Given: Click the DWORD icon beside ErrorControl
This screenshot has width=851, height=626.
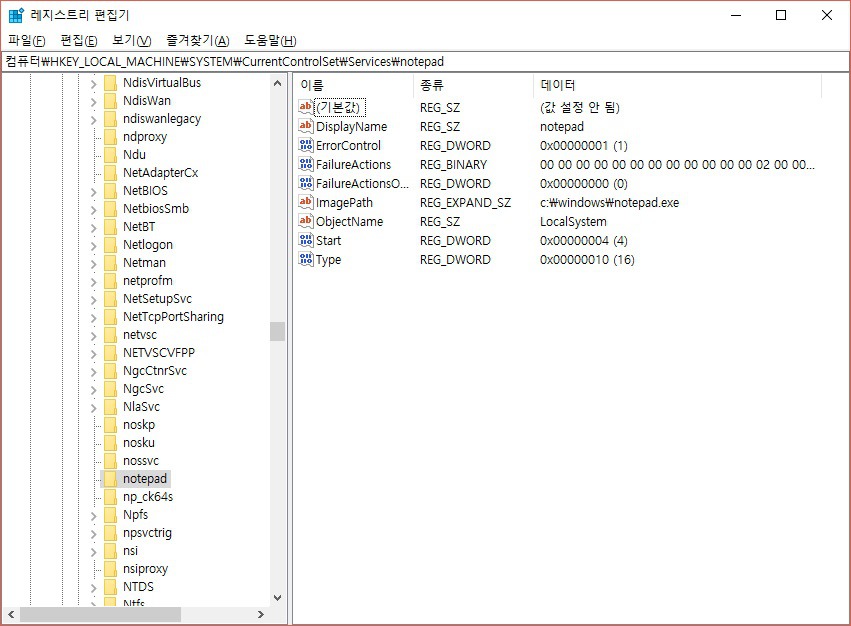Looking at the screenshot, I should click(306, 145).
